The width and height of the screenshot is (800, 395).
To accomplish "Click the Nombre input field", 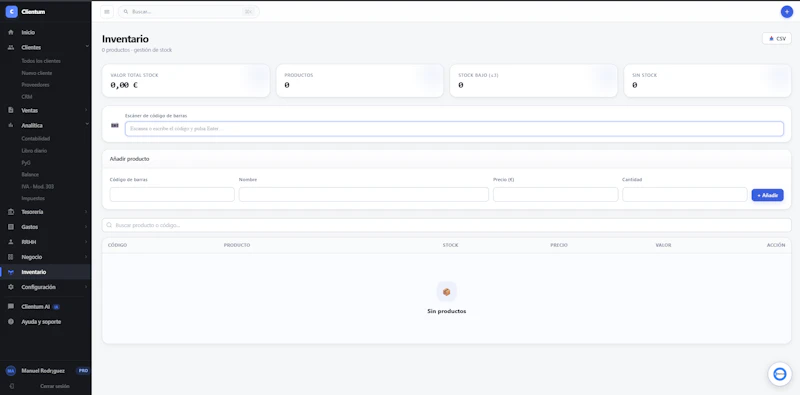I will click(x=364, y=194).
